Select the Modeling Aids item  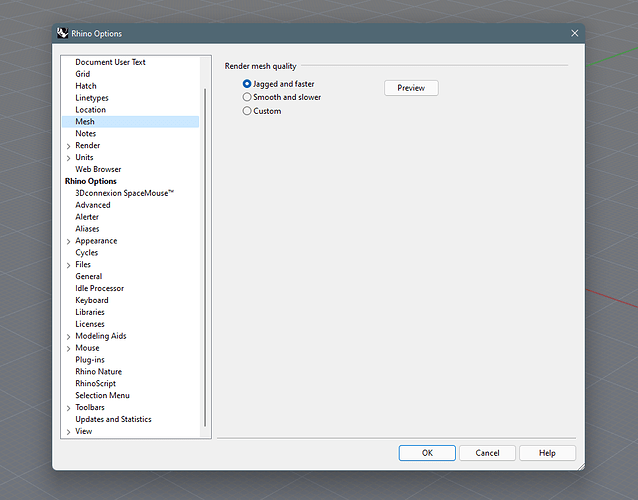point(101,336)
